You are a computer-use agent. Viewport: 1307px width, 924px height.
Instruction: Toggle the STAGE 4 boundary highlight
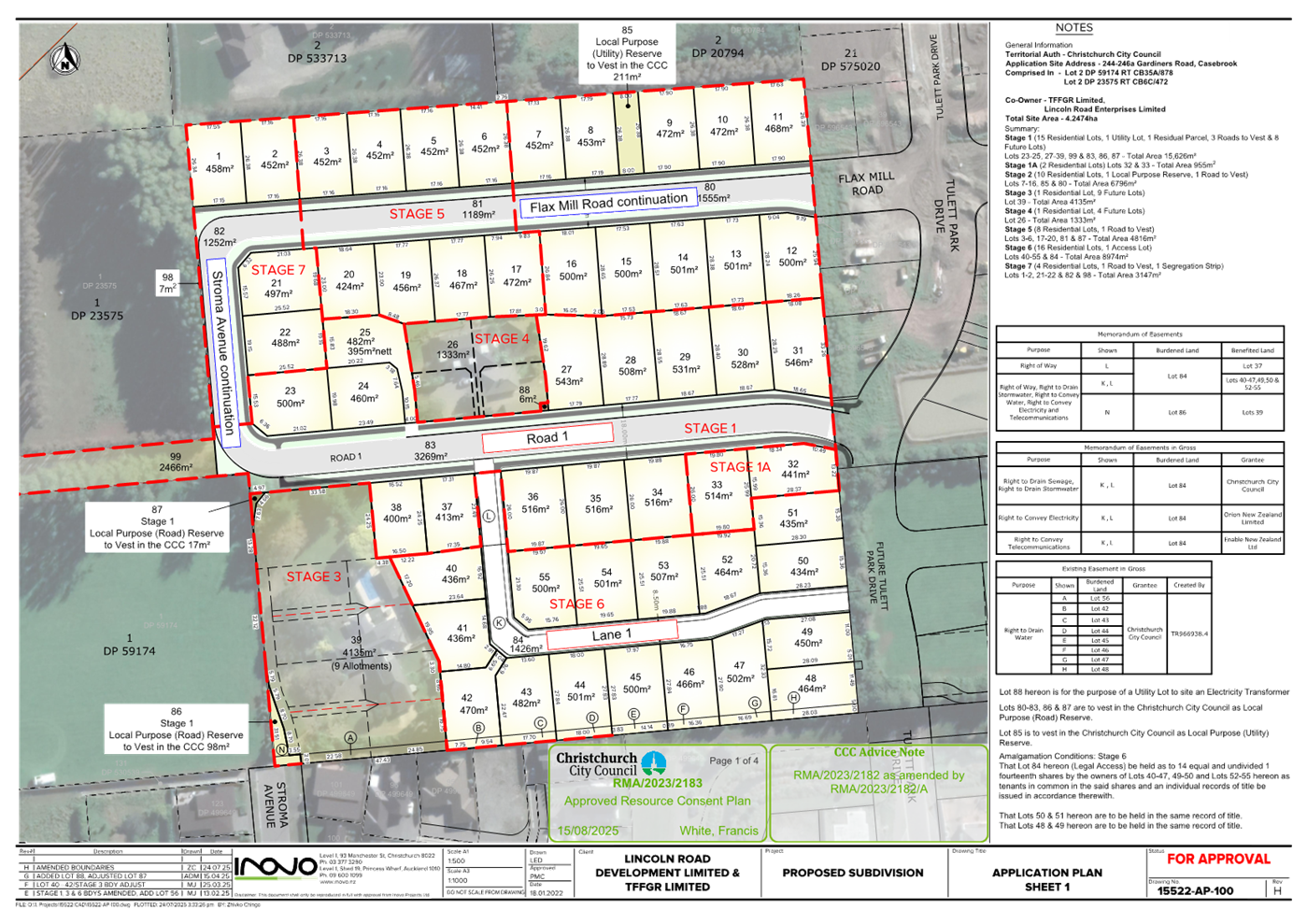502,339
